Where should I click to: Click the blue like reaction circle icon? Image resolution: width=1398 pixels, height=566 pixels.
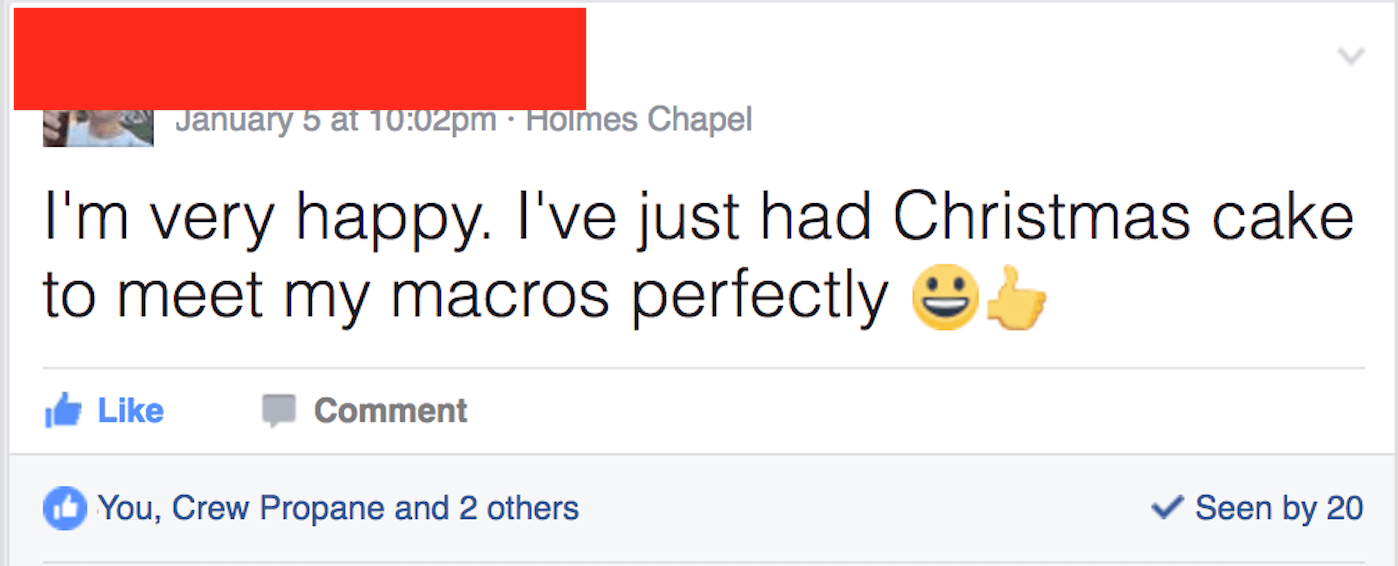65,509
